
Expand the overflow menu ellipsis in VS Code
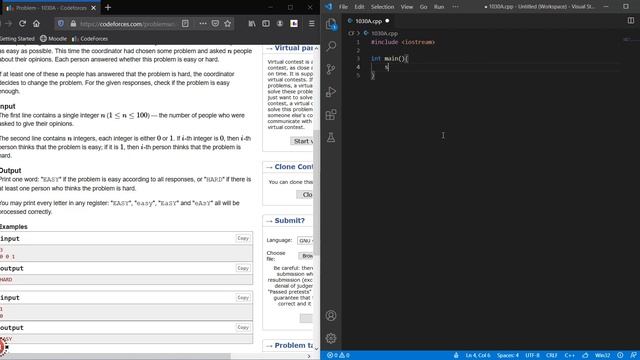pyautogui.click(x=456, y=7)
